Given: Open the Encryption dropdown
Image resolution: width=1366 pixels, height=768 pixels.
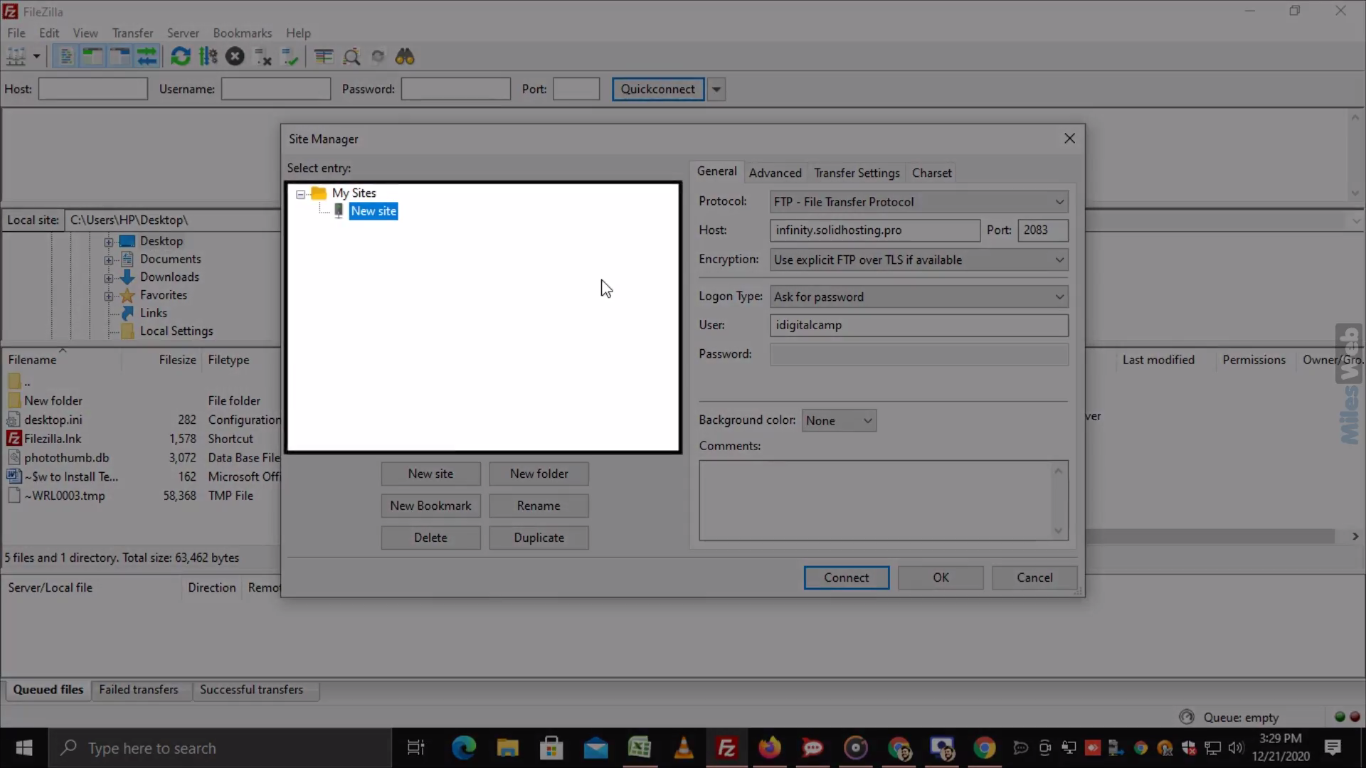Looking at the screenshot, I should tap(919, 260).
